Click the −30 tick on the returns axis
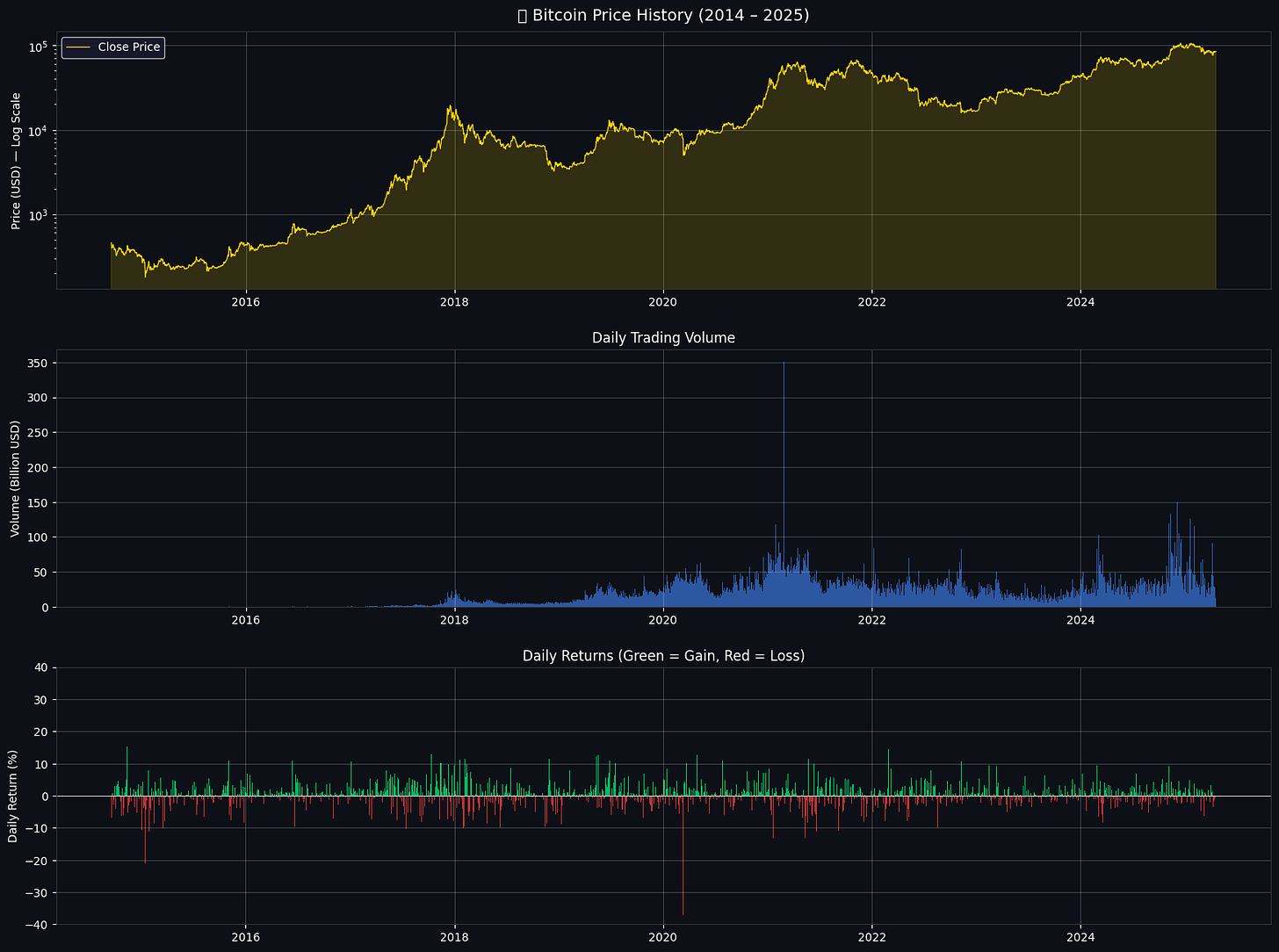This screenshot has height=952, width=1279. [36, 892]
